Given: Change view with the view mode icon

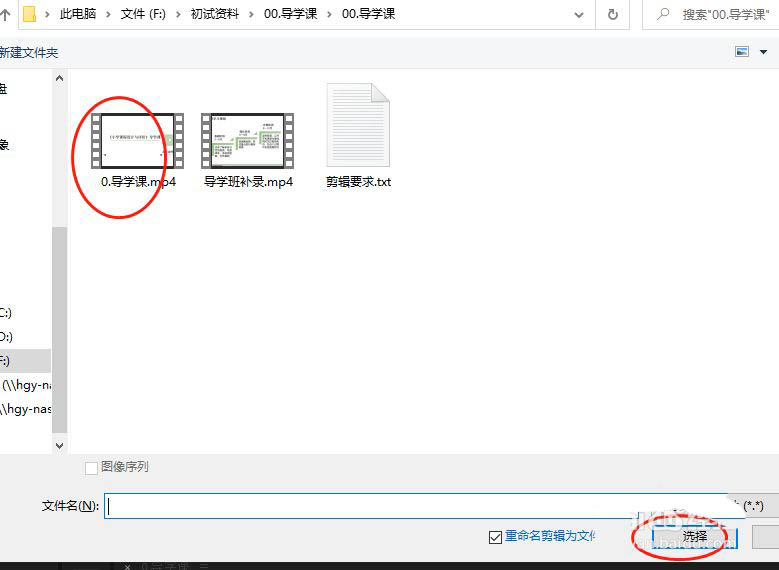Looking at the screenshot, I should coord(742,52).
